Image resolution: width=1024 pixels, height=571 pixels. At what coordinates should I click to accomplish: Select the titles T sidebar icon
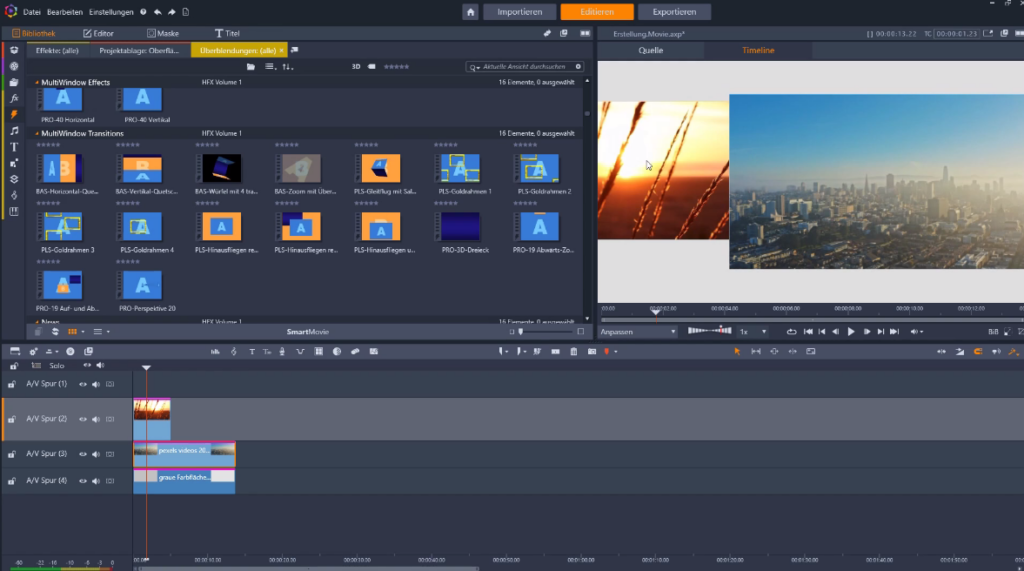click(14, 147)
